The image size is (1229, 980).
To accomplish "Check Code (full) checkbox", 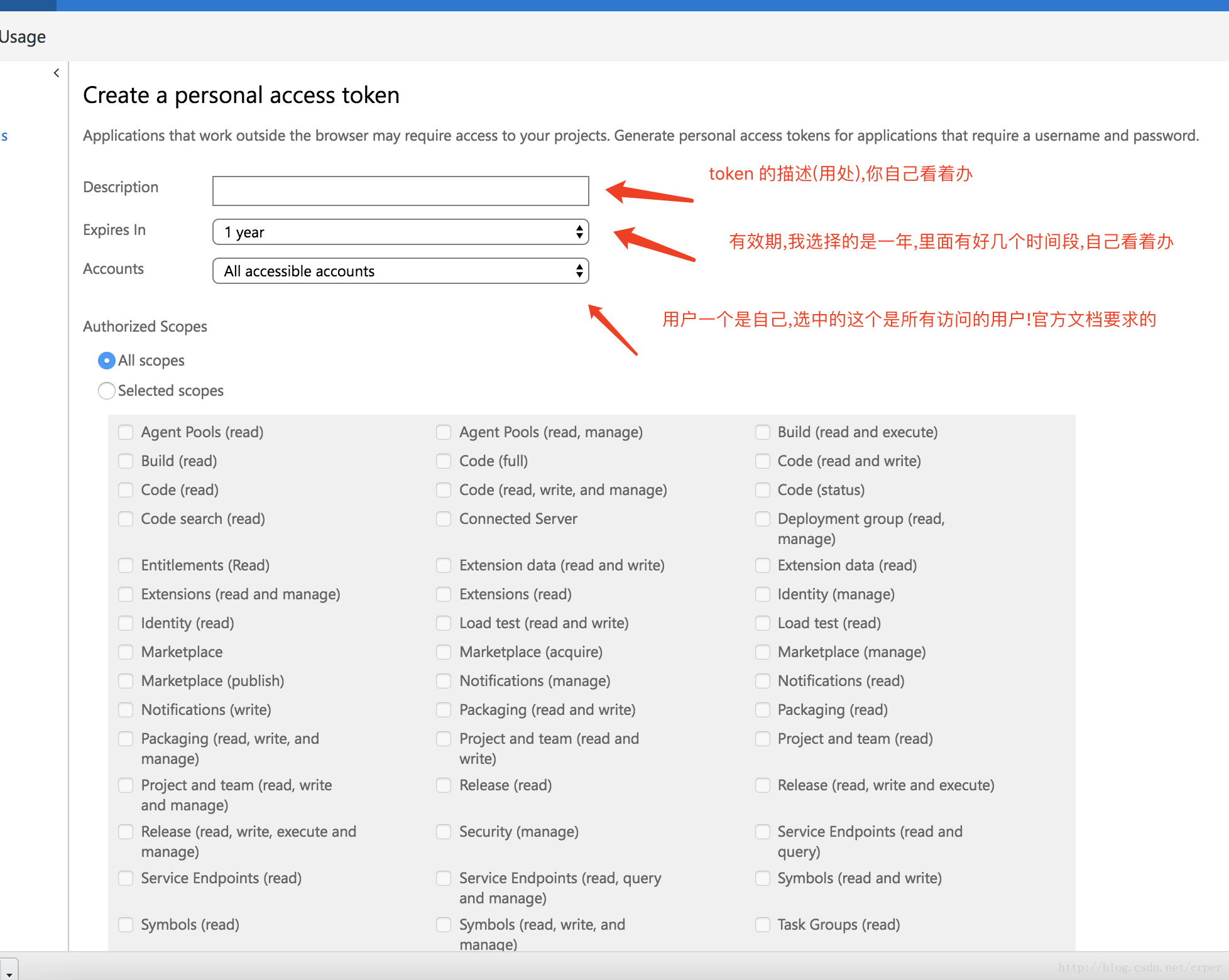I will pyautogui.click(x=444, y=461).
